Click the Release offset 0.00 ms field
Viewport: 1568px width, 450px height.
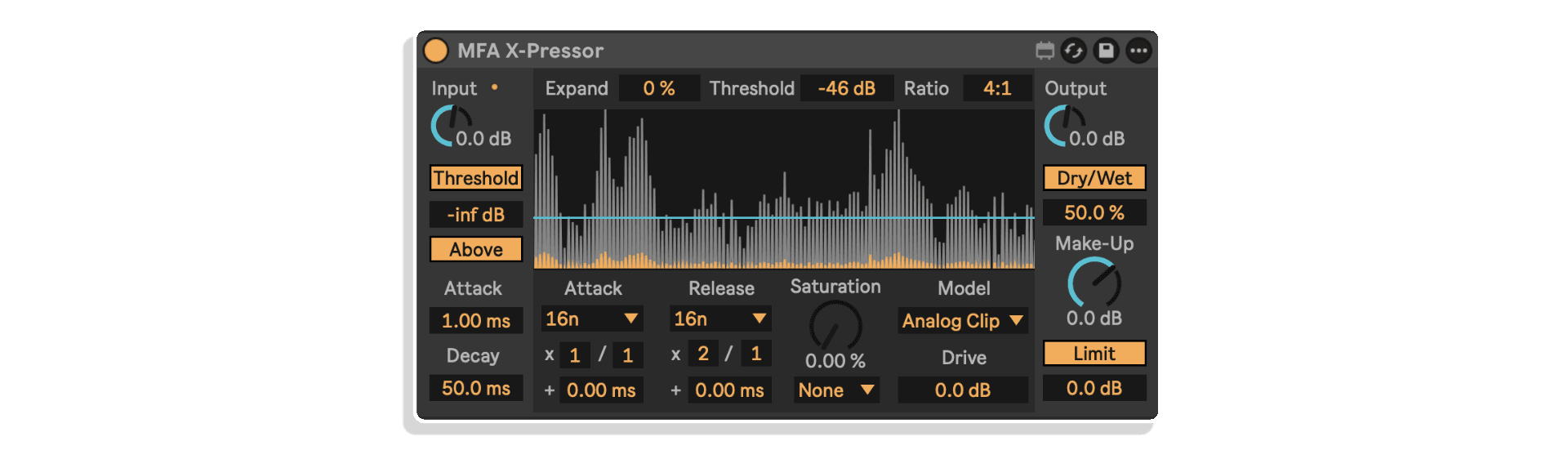[729, 390]
